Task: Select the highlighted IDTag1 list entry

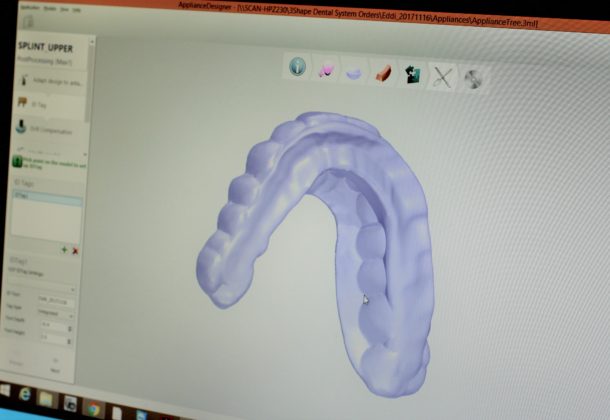Action: tap(47, 197)
